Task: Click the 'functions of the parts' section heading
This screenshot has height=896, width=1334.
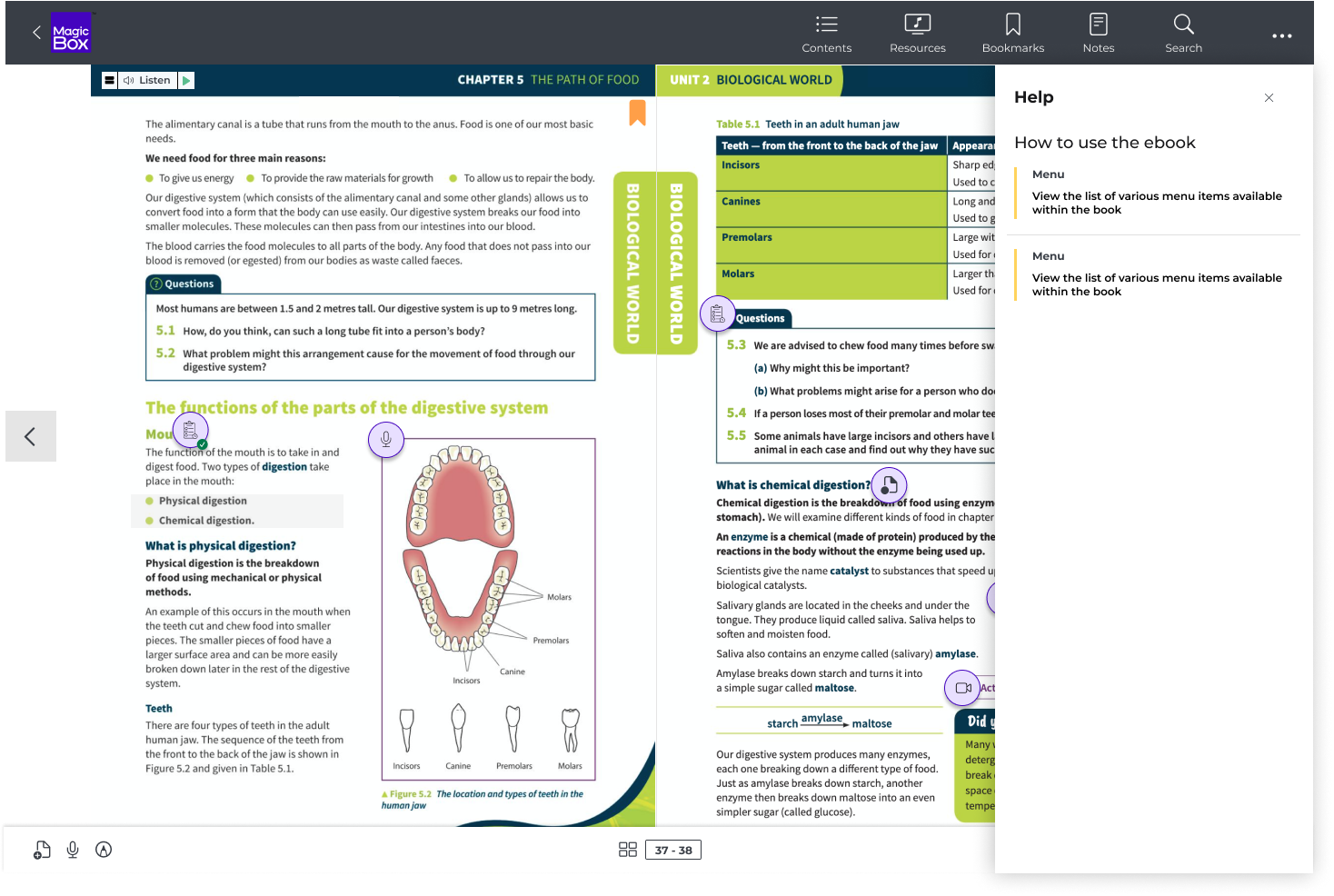Action: point(347,408)
